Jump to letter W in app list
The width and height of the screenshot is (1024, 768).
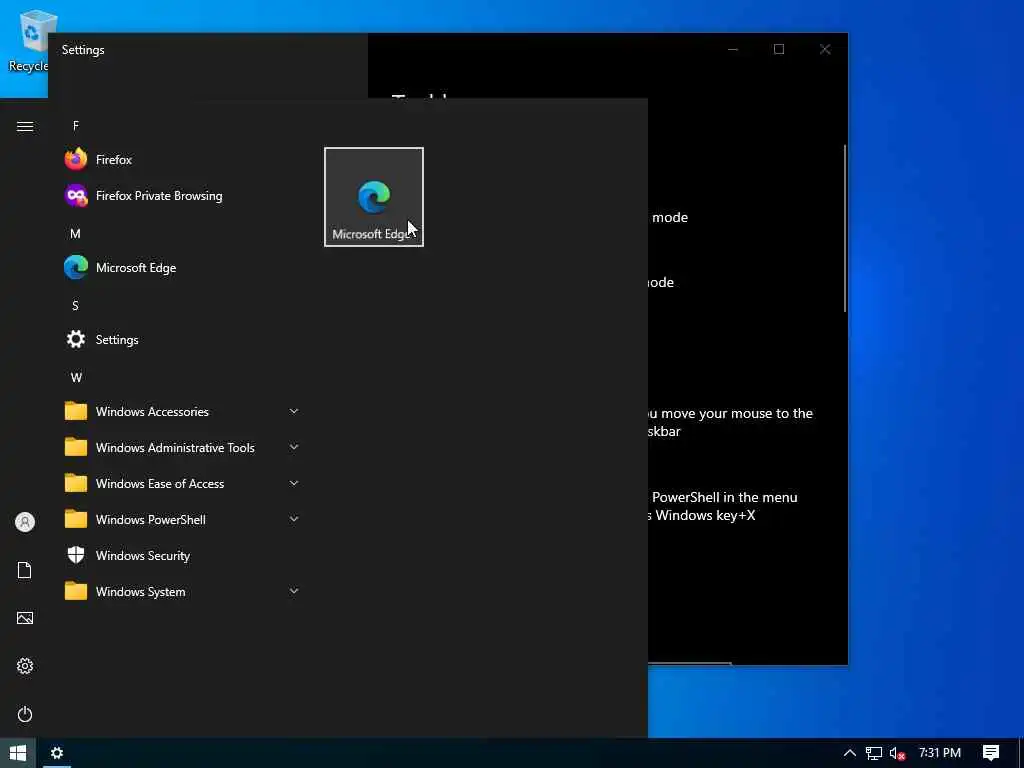point(76,377)
